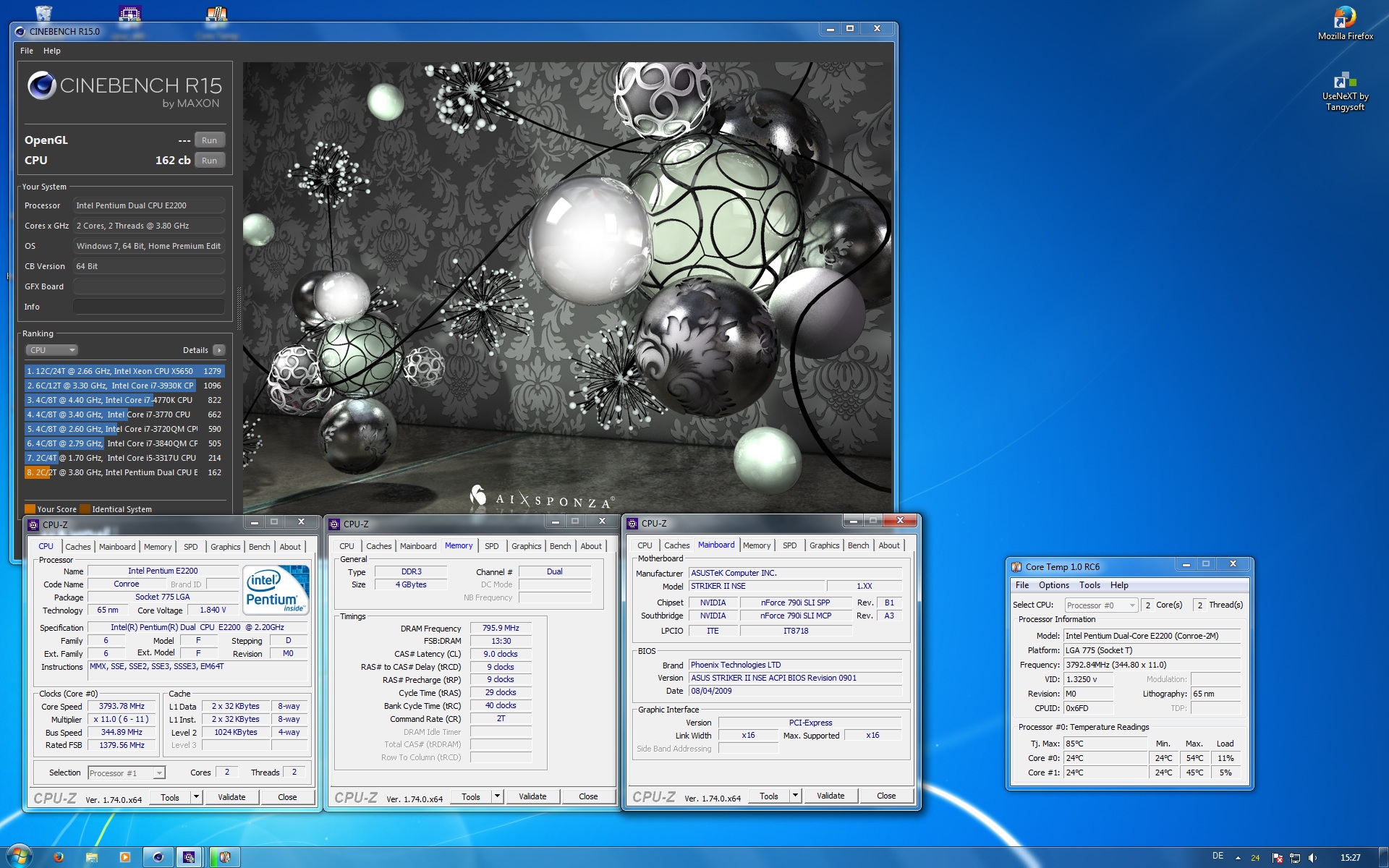
Task: Click the empty Info field in Cinebench
Action: (x=148, y=307)
